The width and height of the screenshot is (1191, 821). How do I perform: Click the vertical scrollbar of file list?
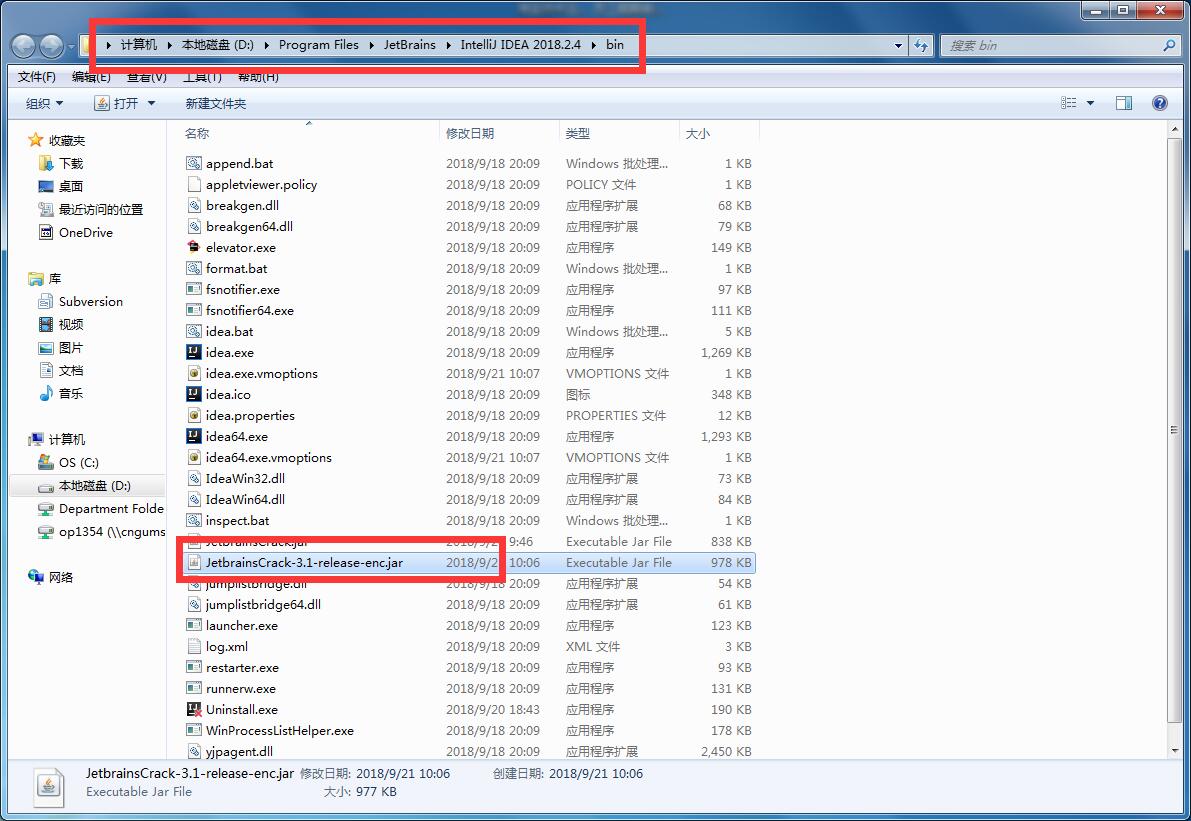pyautogui.click(x=1175, y=431)
